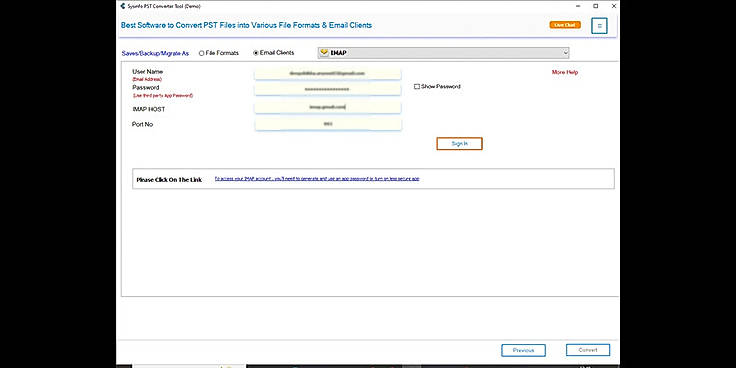Go back with the Previous button
The image size is (736, 368).
523,350
